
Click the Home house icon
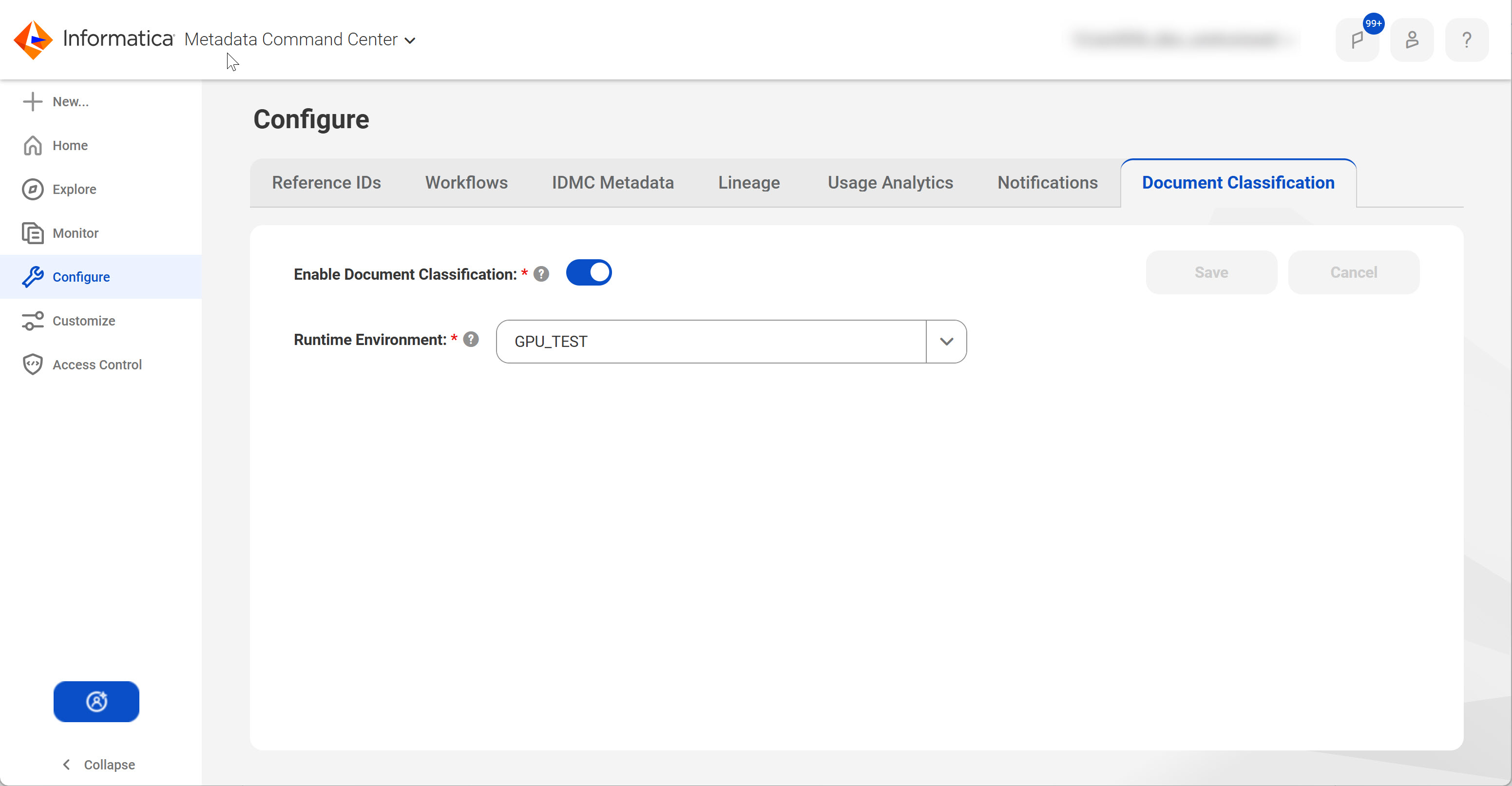point(33,146)
